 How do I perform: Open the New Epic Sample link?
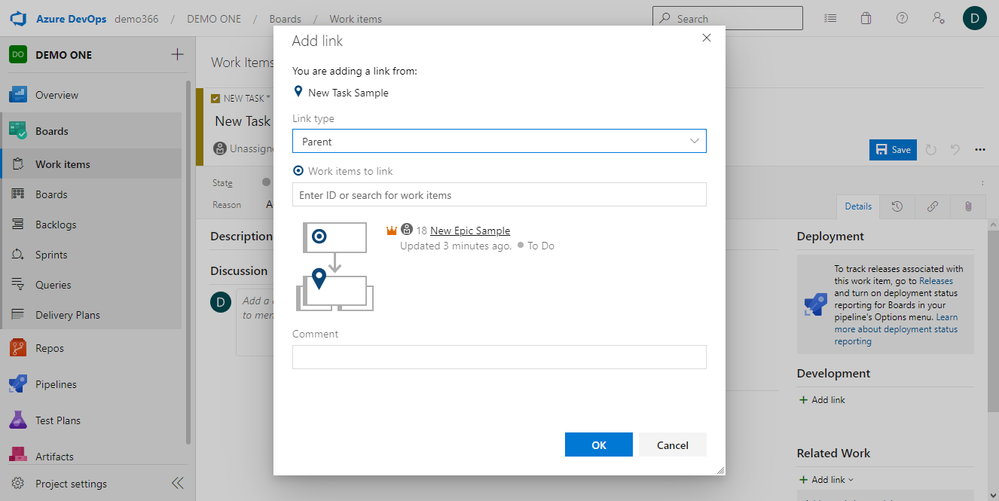click(x=470, y=230)
